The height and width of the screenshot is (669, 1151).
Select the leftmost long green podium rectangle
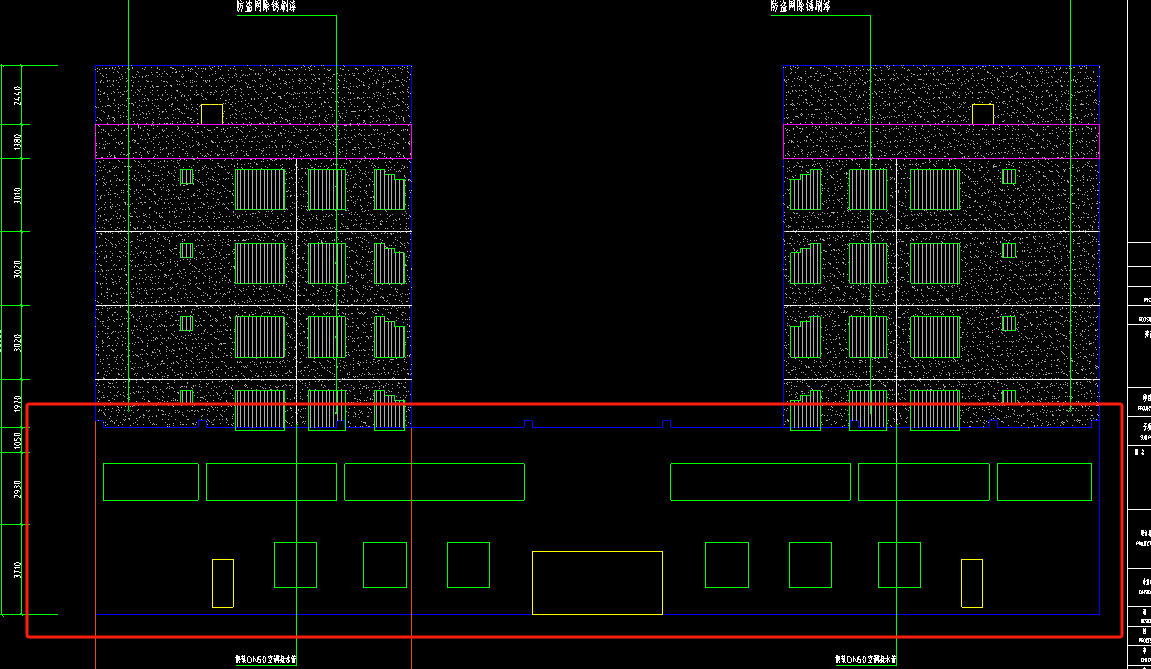click(x=151, y=482)
